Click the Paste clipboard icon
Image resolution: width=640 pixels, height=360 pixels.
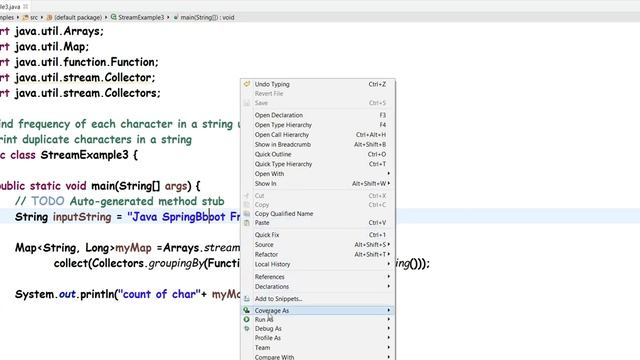click(x=247, y=223)
